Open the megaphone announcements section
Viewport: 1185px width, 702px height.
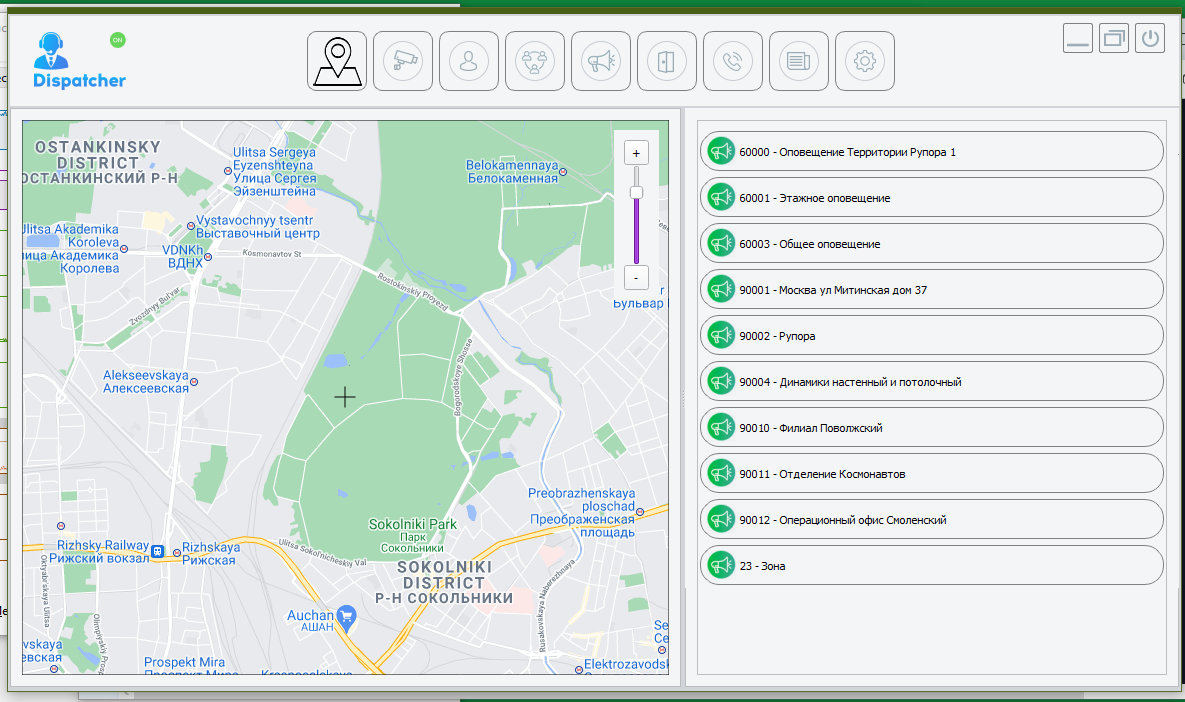tap(601, 61)
